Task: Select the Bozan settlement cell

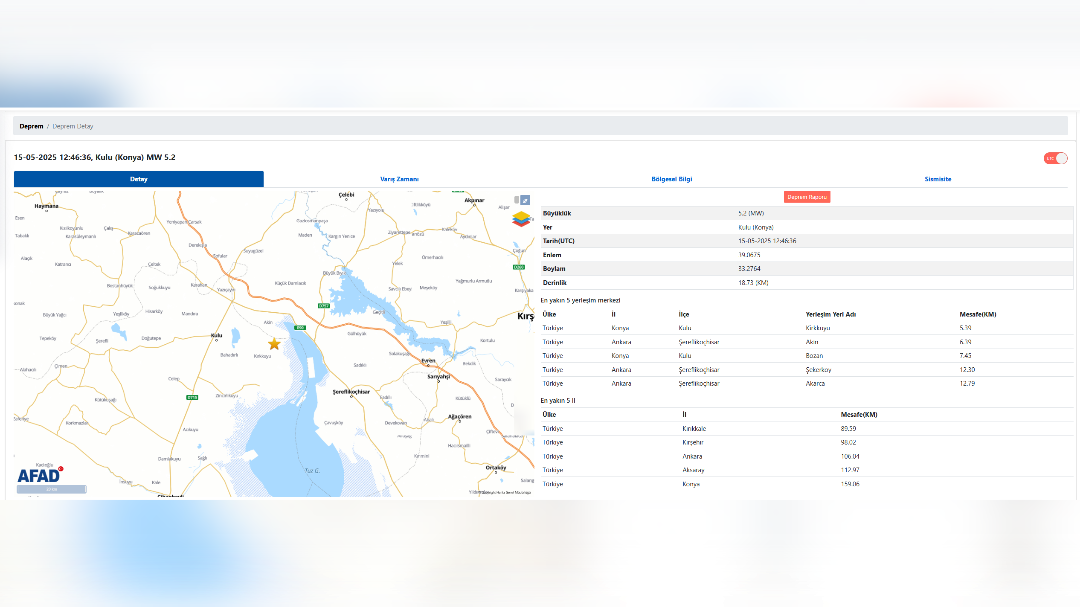Action: (814, 356)
